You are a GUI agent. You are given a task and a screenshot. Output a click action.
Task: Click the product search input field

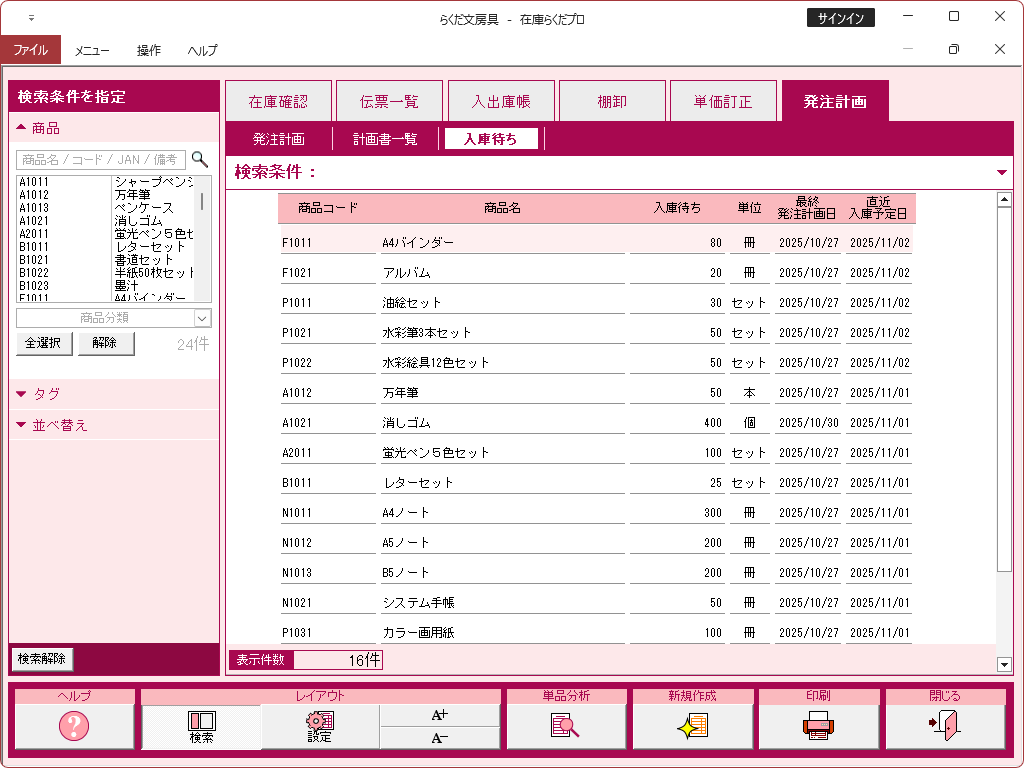pyautogui.click(x=100, y=159)
